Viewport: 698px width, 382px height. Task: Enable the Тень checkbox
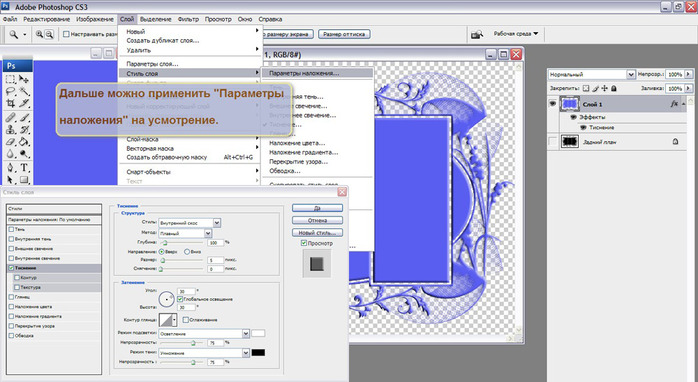click(11, 229)
